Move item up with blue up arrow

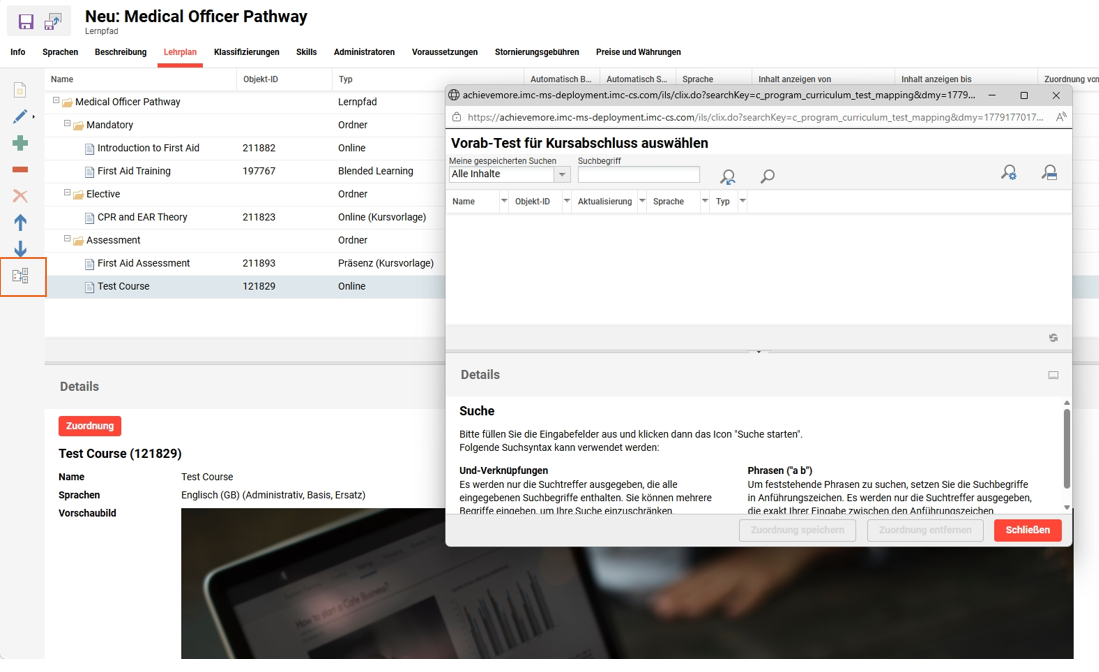click(20, 223)
